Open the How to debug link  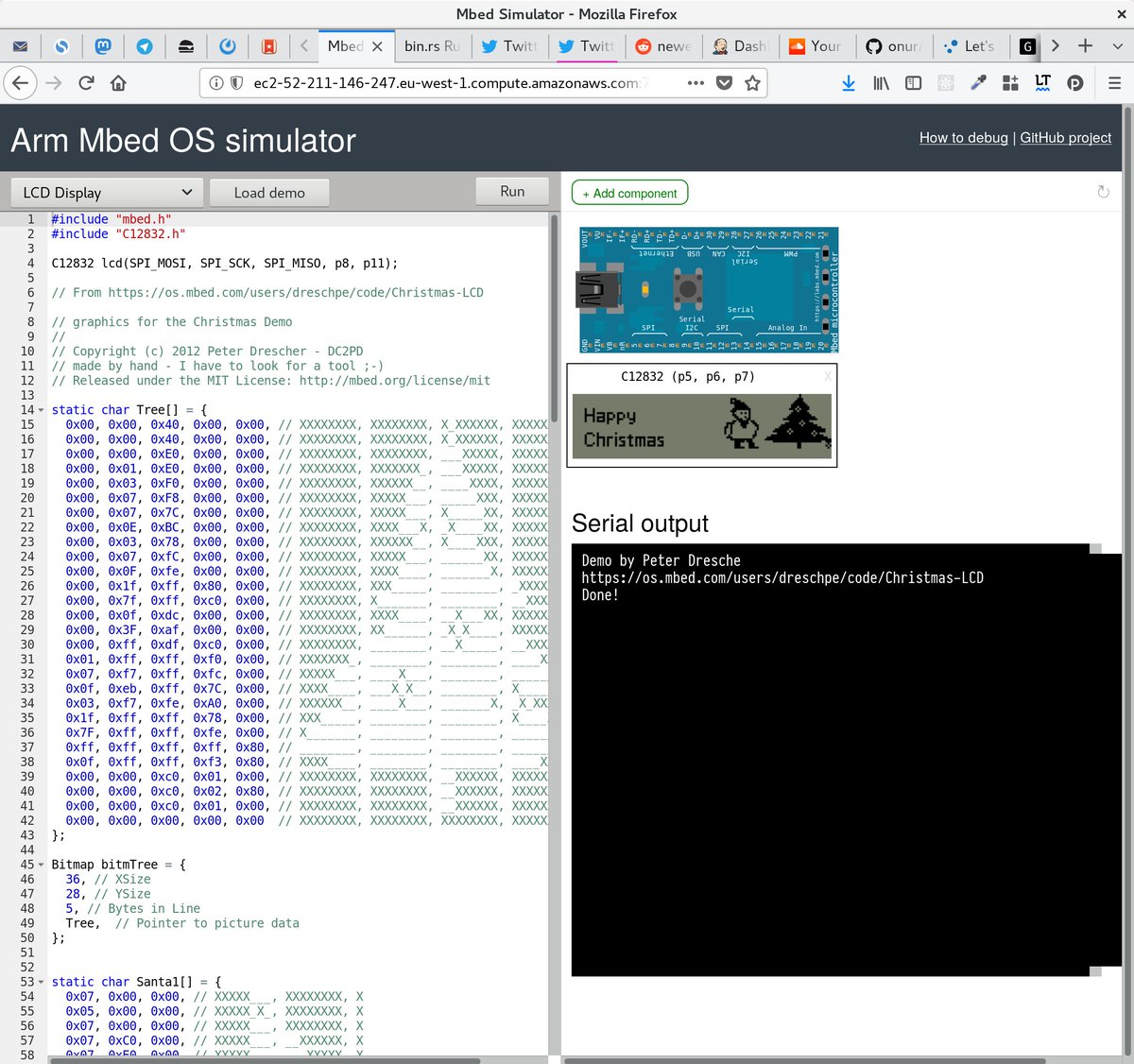click(x=964, y=138)
